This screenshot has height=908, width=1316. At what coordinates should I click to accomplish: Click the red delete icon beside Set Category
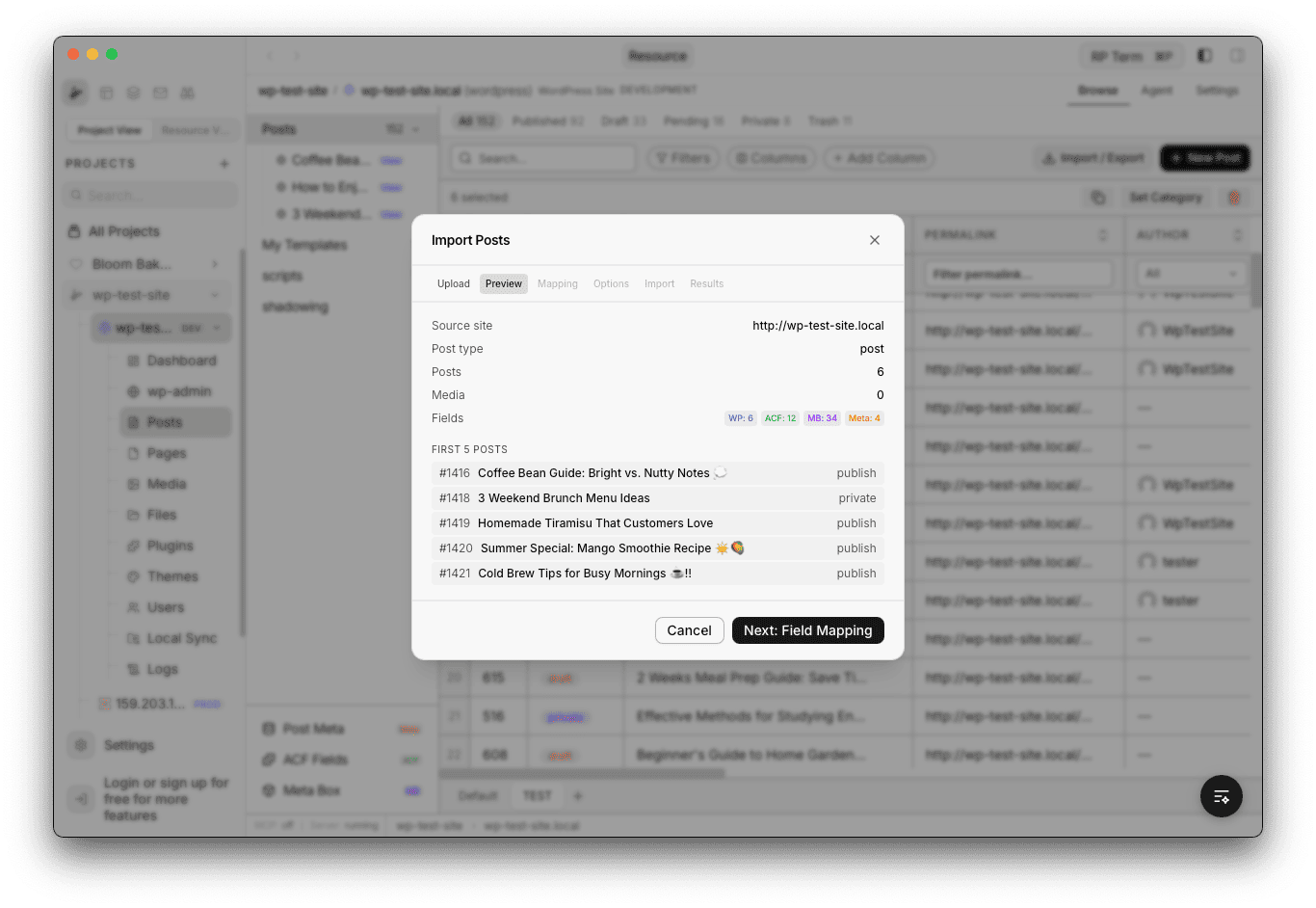(1234, 197)
